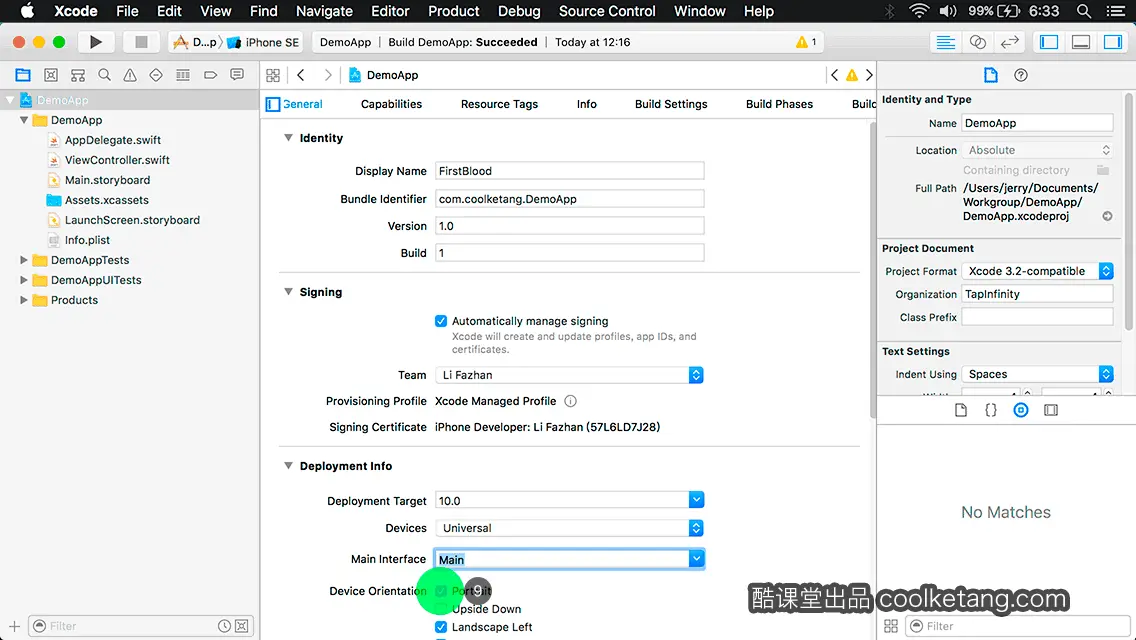Show the Version editor
1136x640 pixels.
[x=1009, y=42]
